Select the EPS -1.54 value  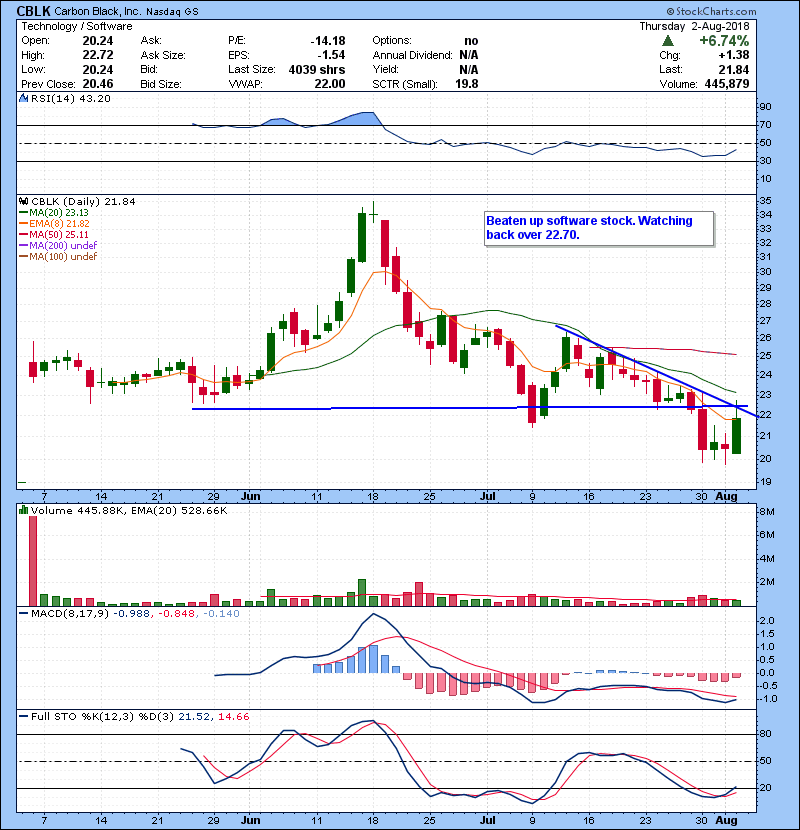click(331, 55)
